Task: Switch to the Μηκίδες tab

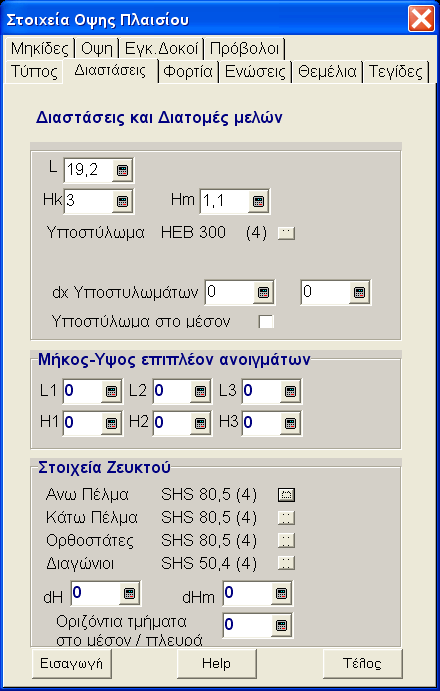Action: [40, 48]
